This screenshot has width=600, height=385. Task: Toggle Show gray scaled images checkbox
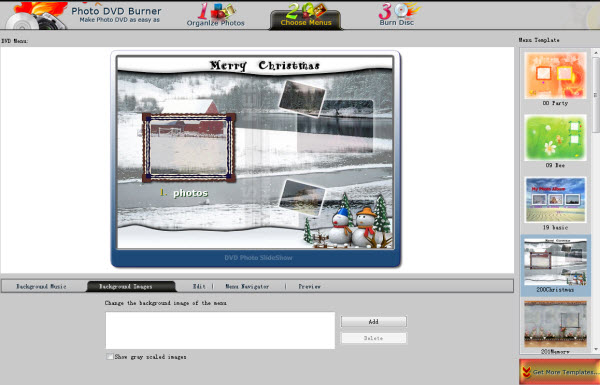[110, 357]
